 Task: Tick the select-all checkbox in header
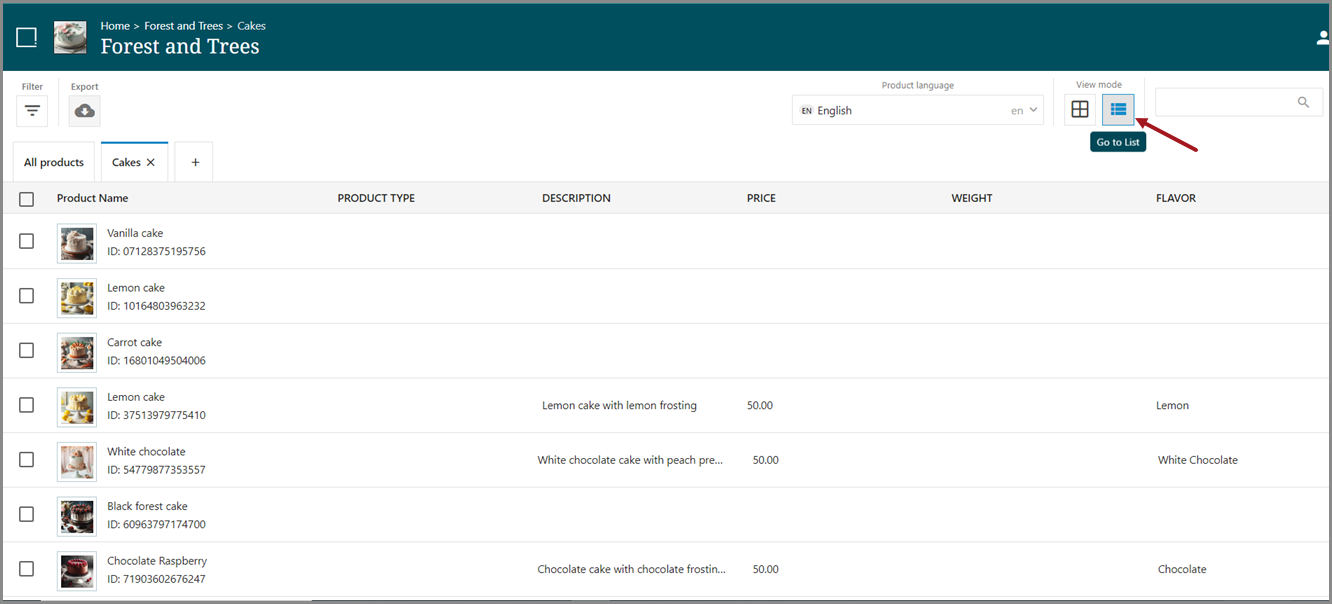coord(27,199)
